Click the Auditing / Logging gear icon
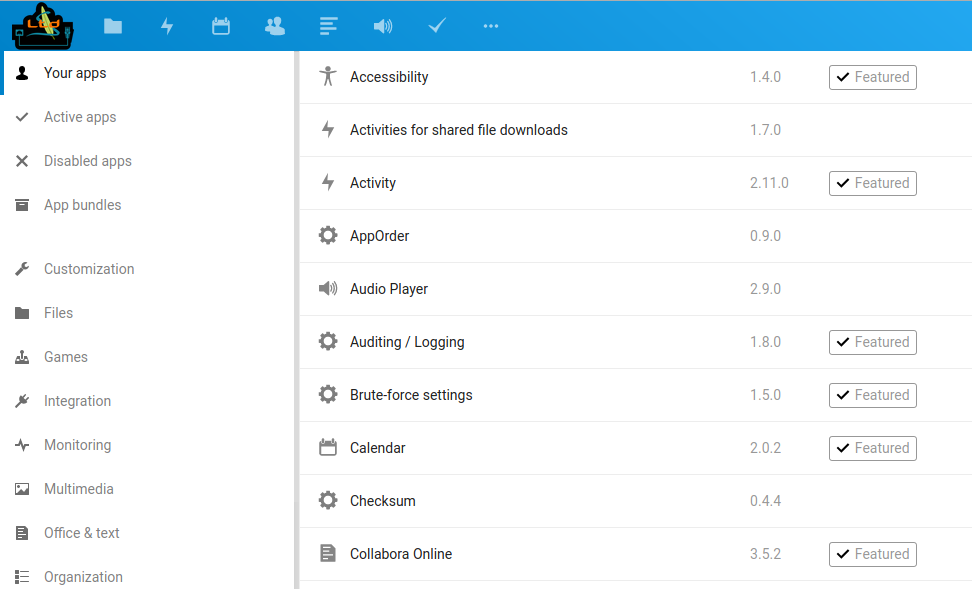Screen dimensions: 972x589 (328, 342)
